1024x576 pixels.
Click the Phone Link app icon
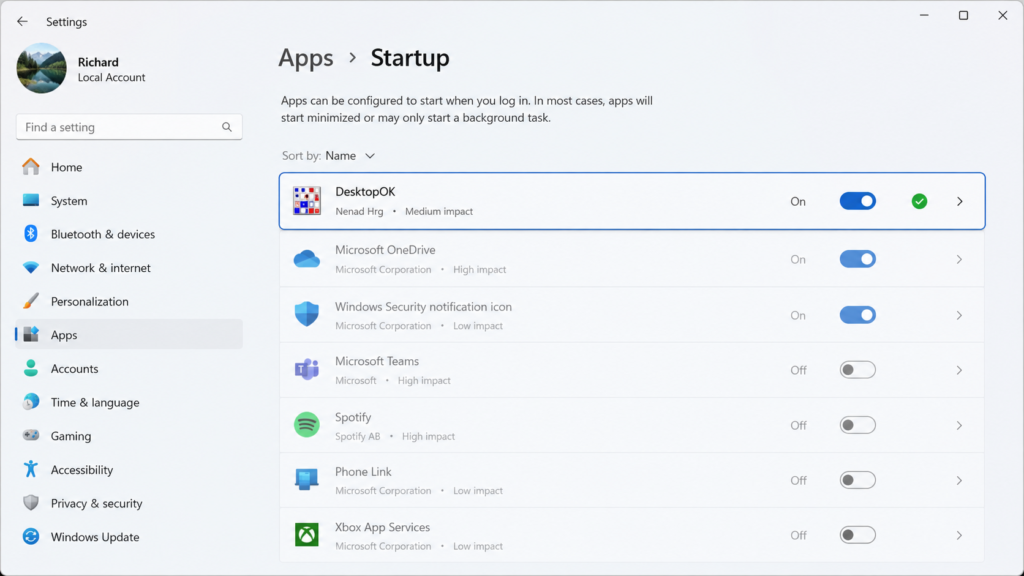click(307, 480)
